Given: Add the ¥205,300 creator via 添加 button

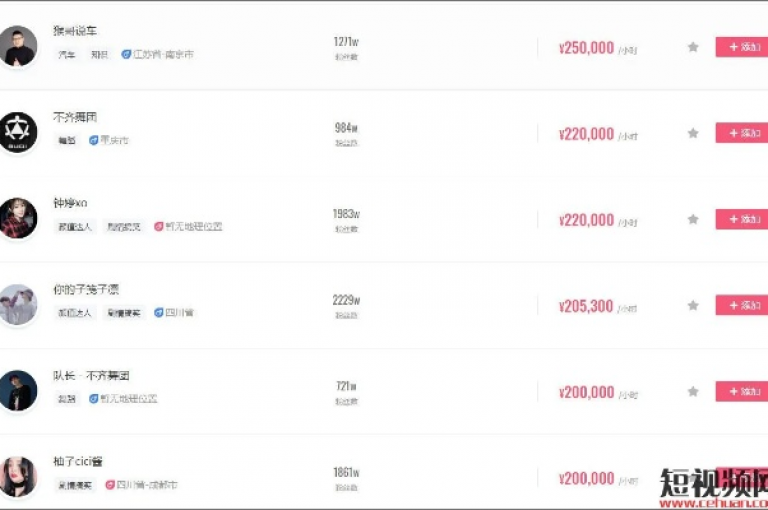Looking at the screenshot, I should click(x=742, y=305).
